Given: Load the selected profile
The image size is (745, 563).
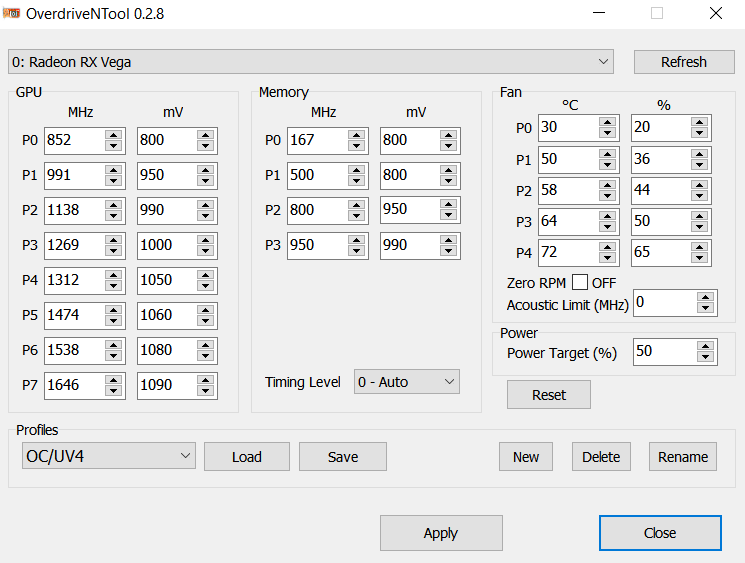Looking at the screenshot, I should (x=247, y=457).
